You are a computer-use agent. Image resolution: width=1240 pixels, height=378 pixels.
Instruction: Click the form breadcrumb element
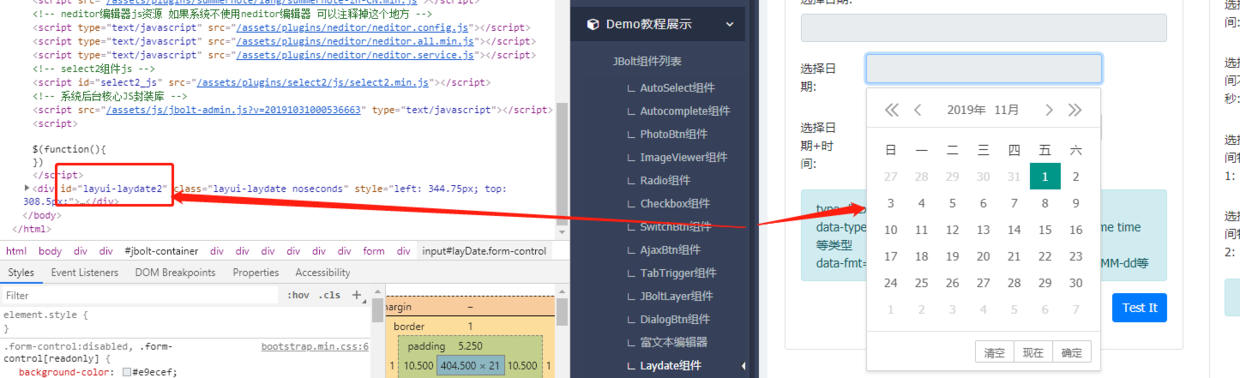[374, 251]
